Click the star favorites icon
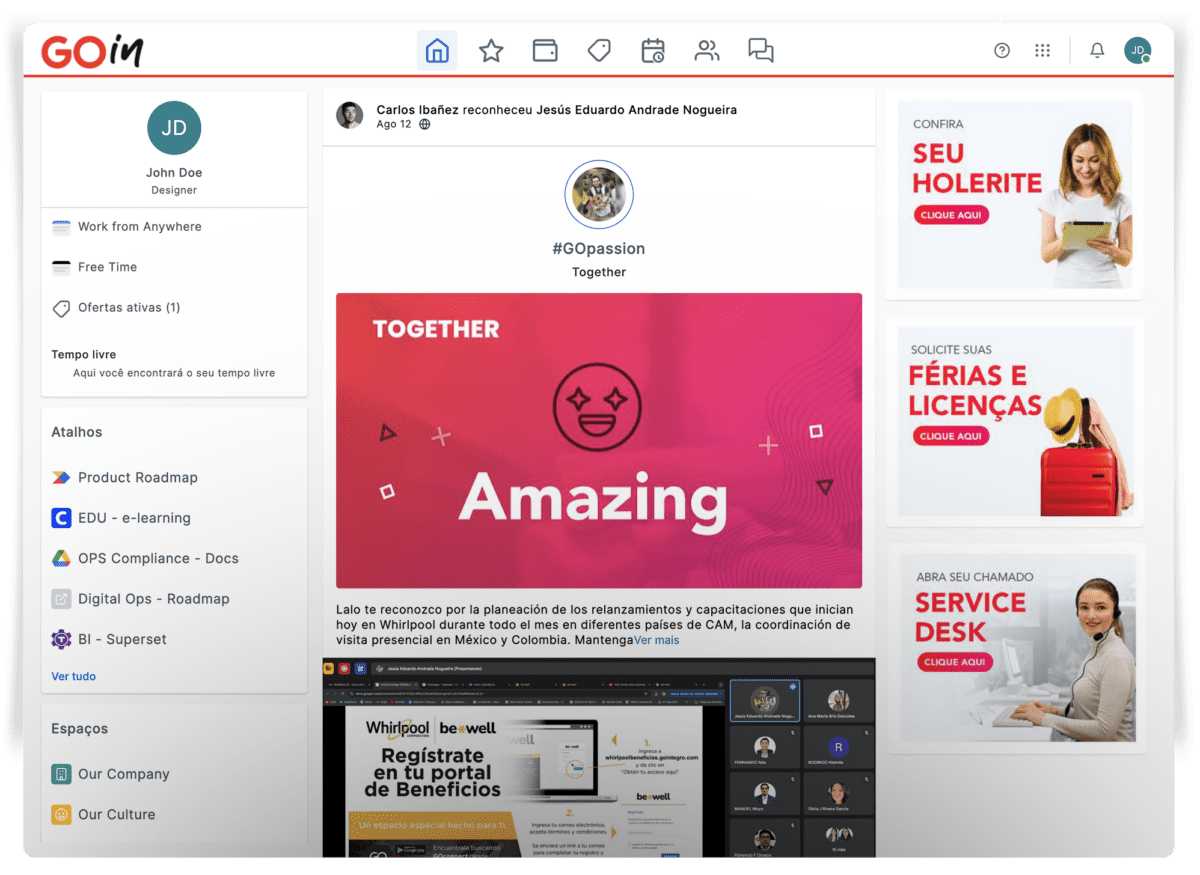Screen dimensions: 1200x875 [x=491, y=51]
